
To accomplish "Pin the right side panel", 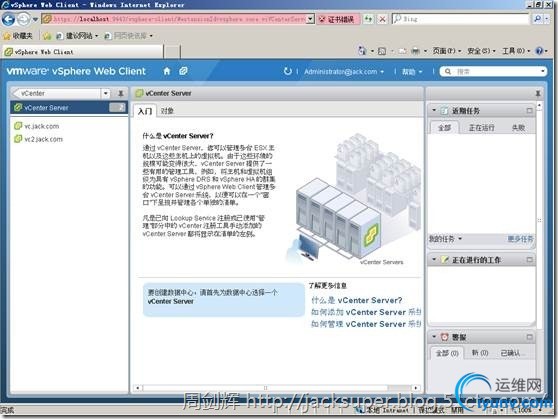I will click(x=538, y=94).
